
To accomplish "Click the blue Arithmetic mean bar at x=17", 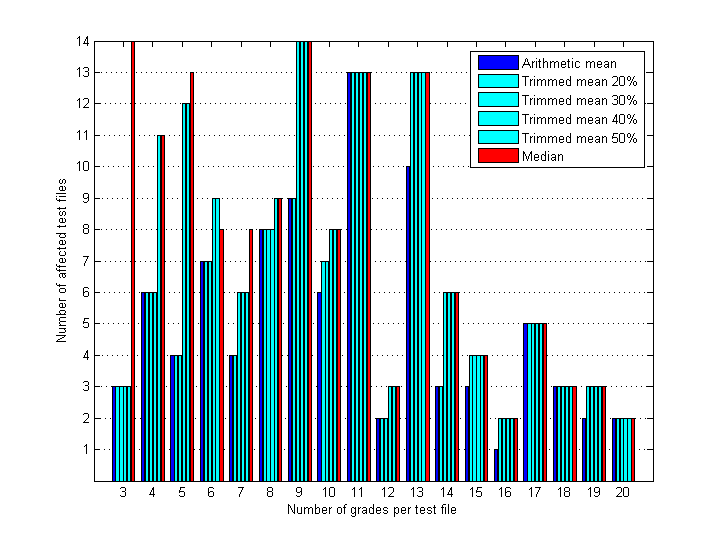I will point(526,402).
